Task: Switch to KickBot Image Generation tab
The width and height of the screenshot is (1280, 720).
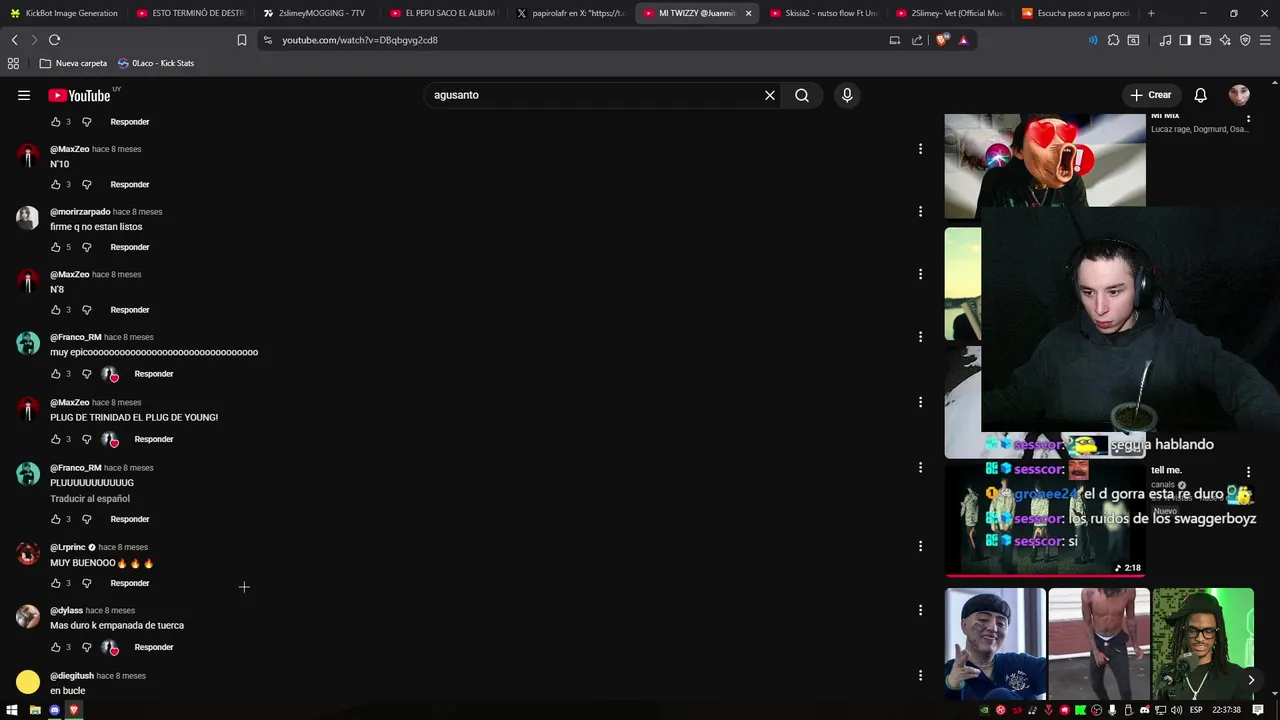Action: (63, 13)
